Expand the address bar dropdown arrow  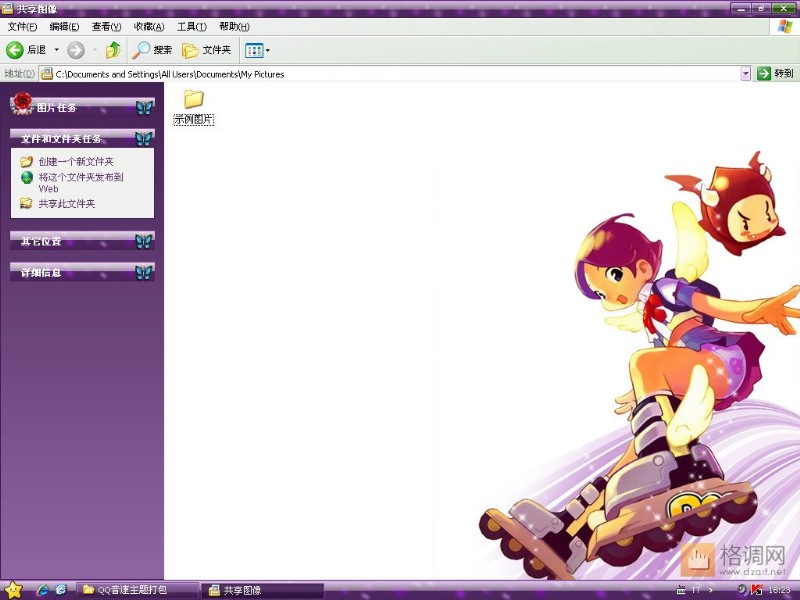click(745, 74)
